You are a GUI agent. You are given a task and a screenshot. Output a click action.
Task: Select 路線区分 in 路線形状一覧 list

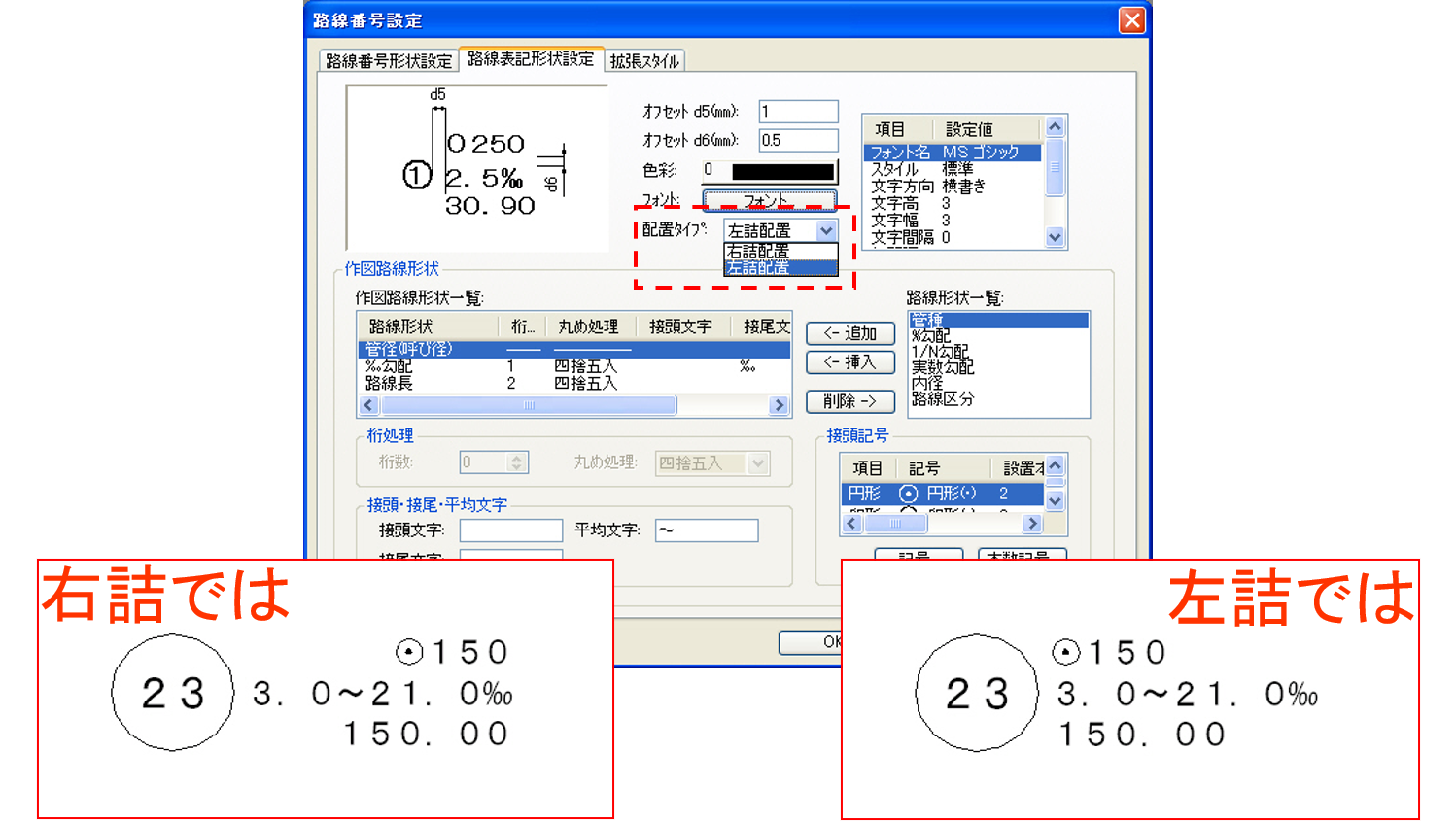[x=942, y=398]
